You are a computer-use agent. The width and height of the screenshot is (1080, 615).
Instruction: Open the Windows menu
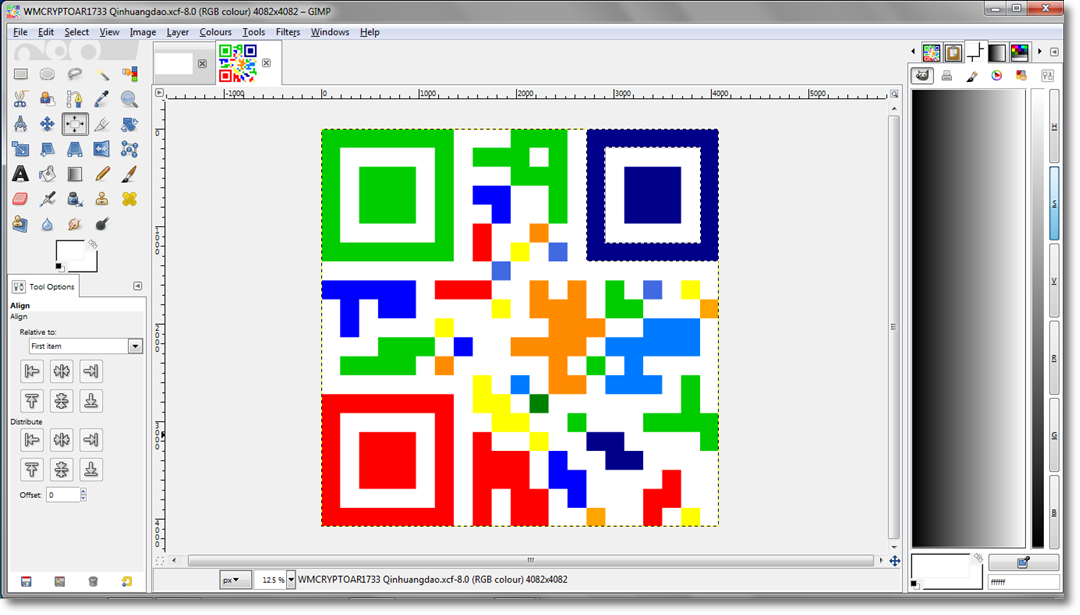pos(330,32)
